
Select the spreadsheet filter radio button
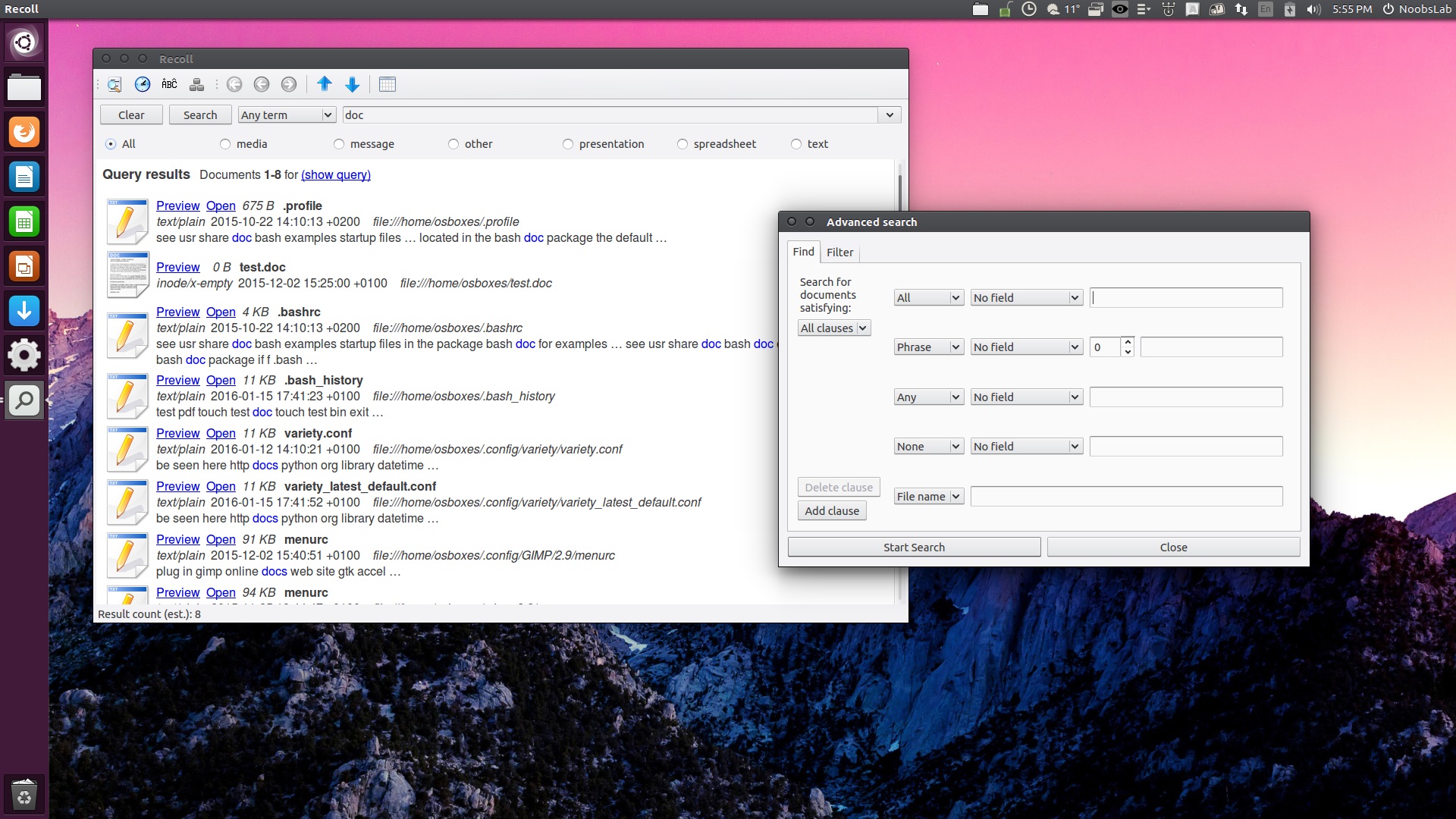pos(682,144)
